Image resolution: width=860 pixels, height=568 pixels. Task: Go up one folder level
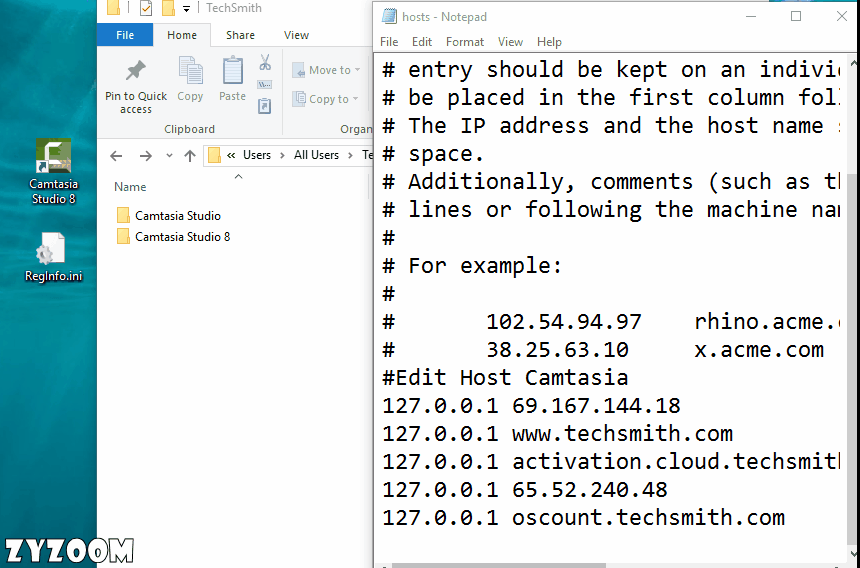(x=190, y=156)
